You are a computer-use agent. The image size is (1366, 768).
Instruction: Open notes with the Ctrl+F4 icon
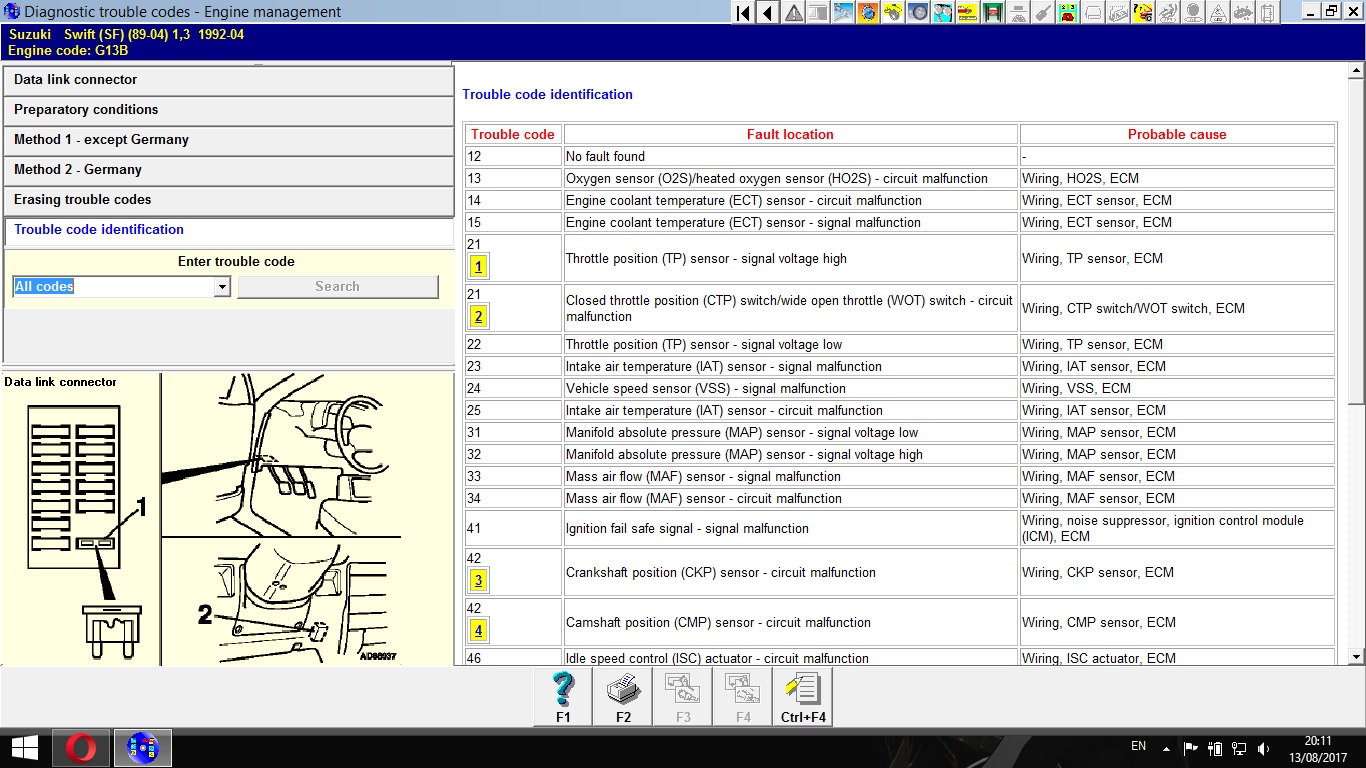(x=803, y=696)
